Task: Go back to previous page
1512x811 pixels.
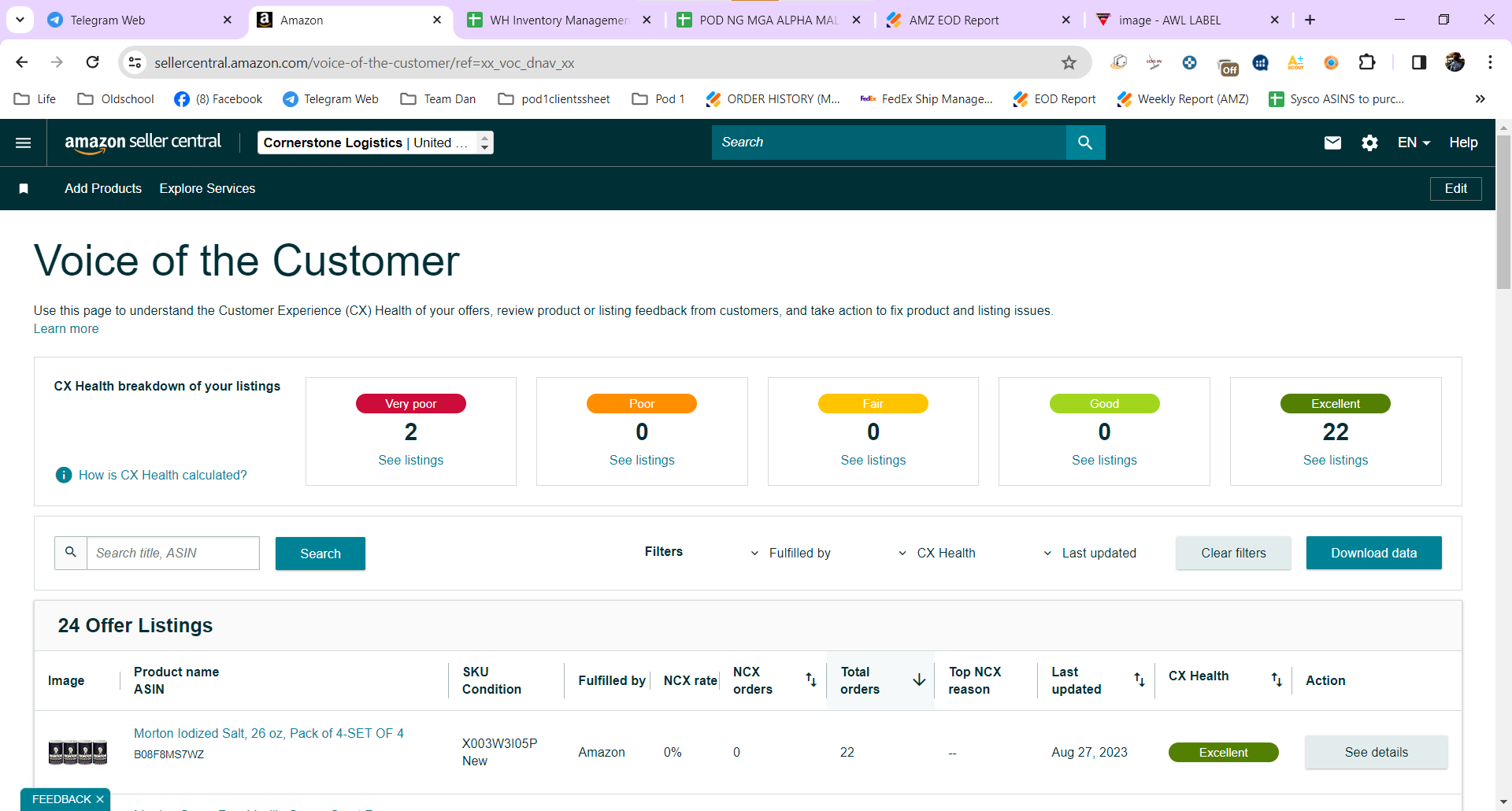Action: tap(22, 62)
